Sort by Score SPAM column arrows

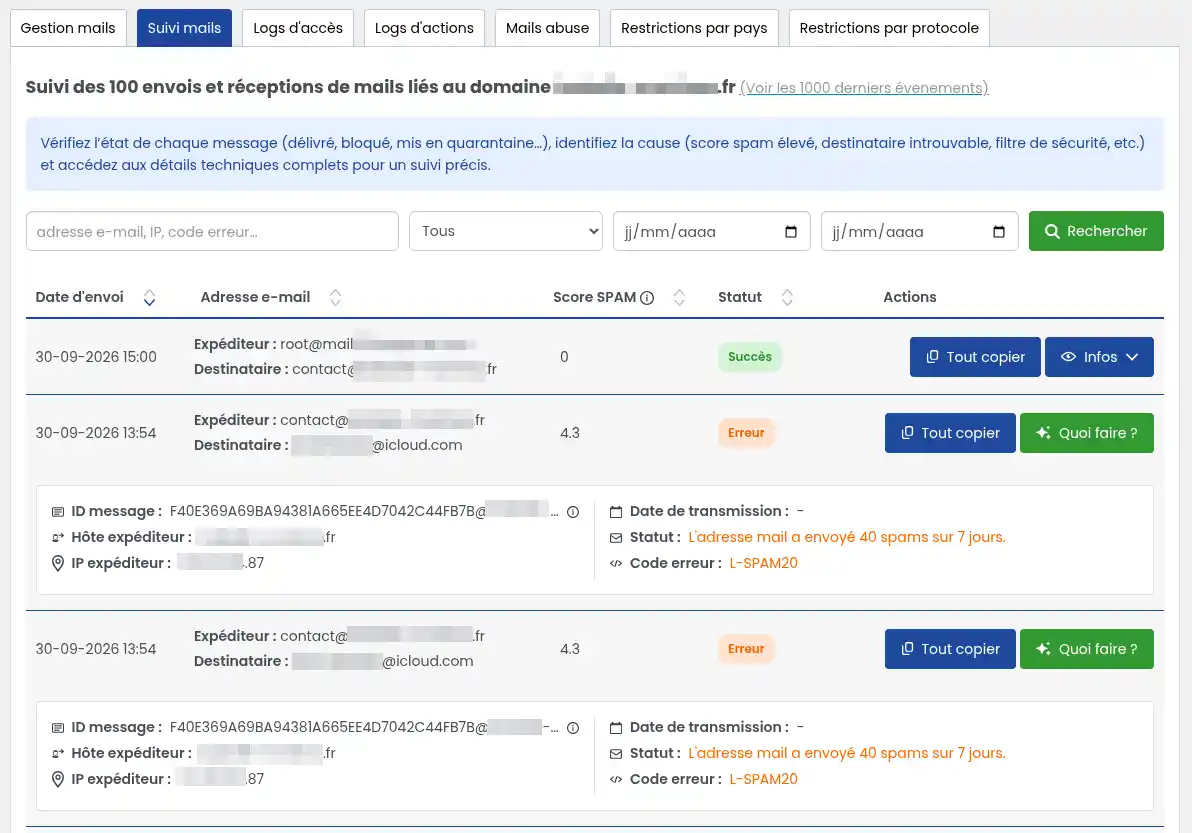click(679, 297)
